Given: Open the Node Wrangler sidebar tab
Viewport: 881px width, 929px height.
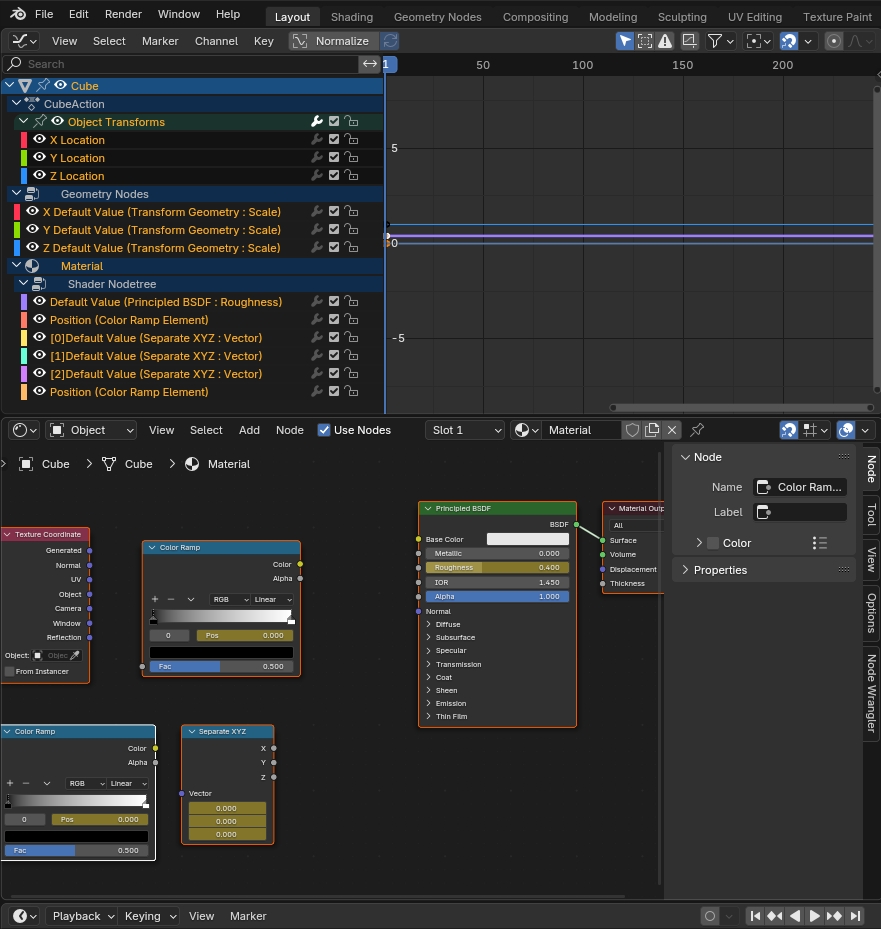Looking at the screenshot, I should click(872, 693).
